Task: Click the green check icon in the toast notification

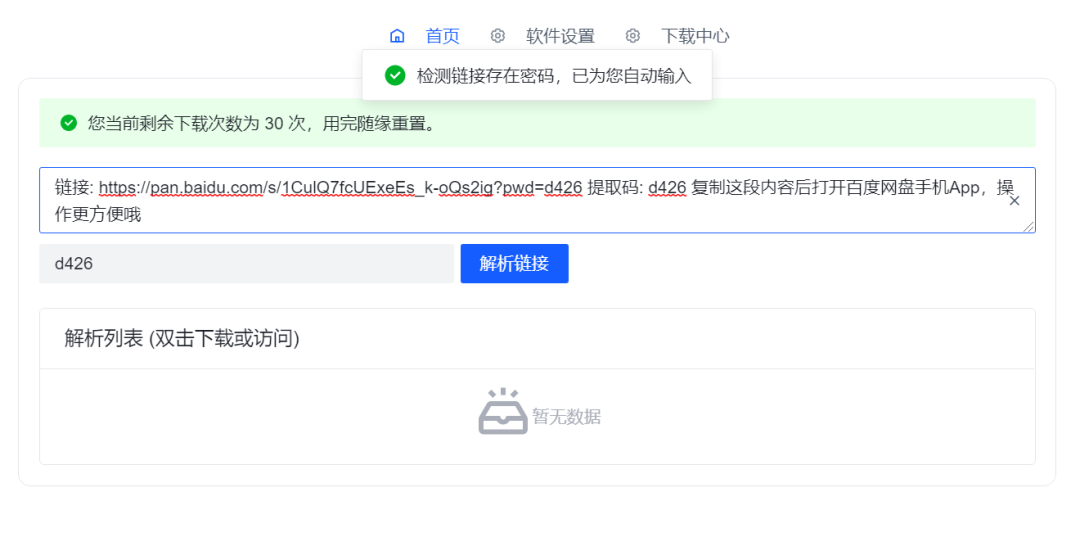Action: click(x=395, y=76)
